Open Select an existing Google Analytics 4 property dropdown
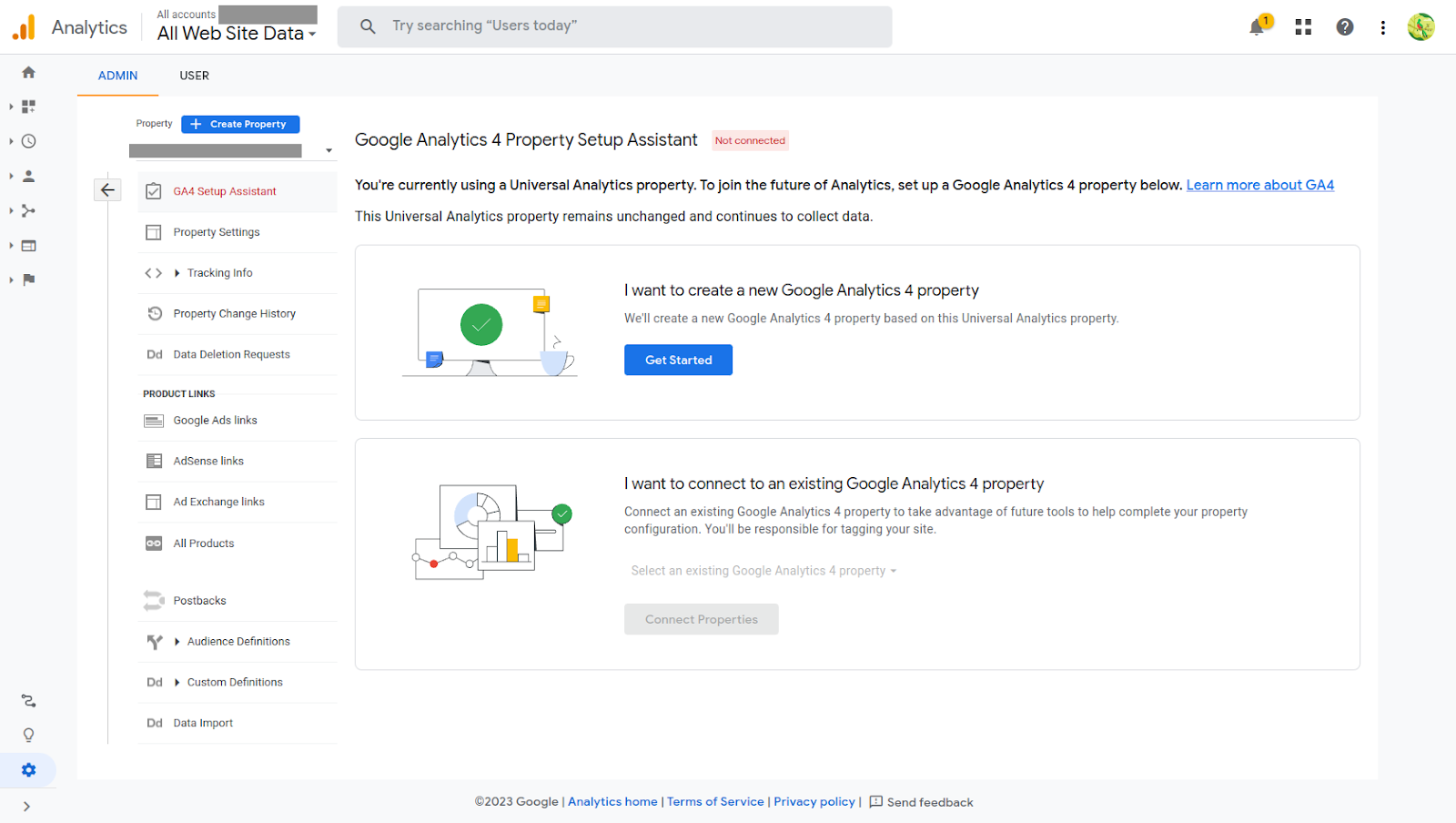This screenshot has height=823, width=1456. 763,571
